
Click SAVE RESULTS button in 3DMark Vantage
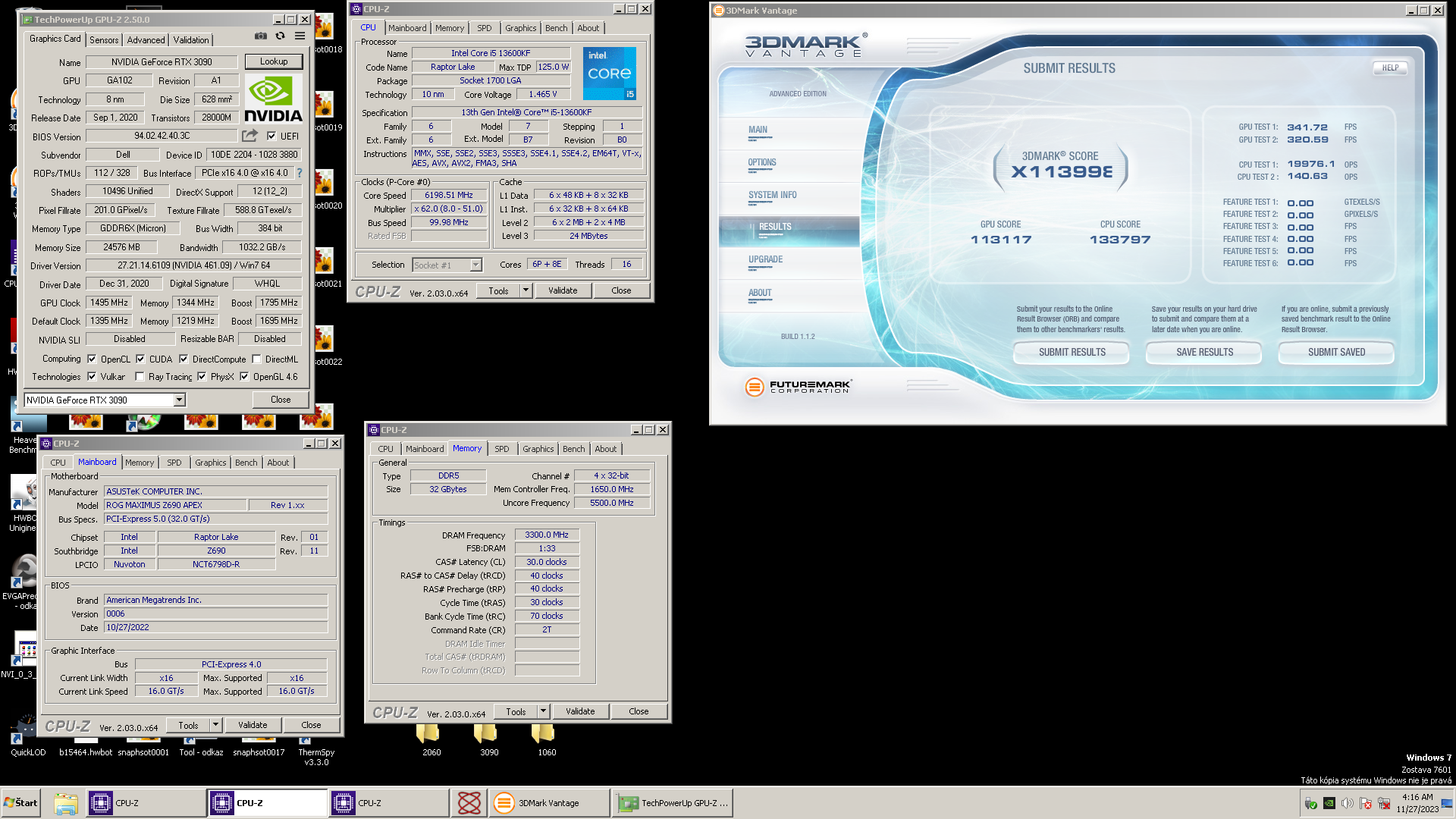click(1204, 352)
